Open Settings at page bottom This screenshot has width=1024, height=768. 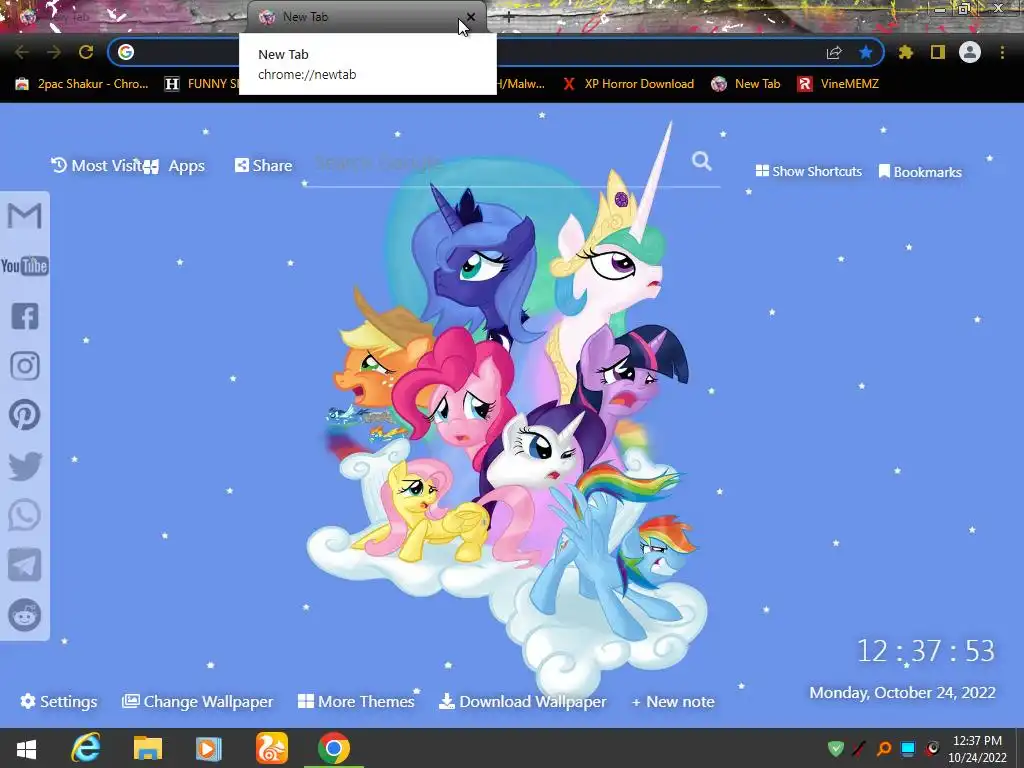pos(59,701)
